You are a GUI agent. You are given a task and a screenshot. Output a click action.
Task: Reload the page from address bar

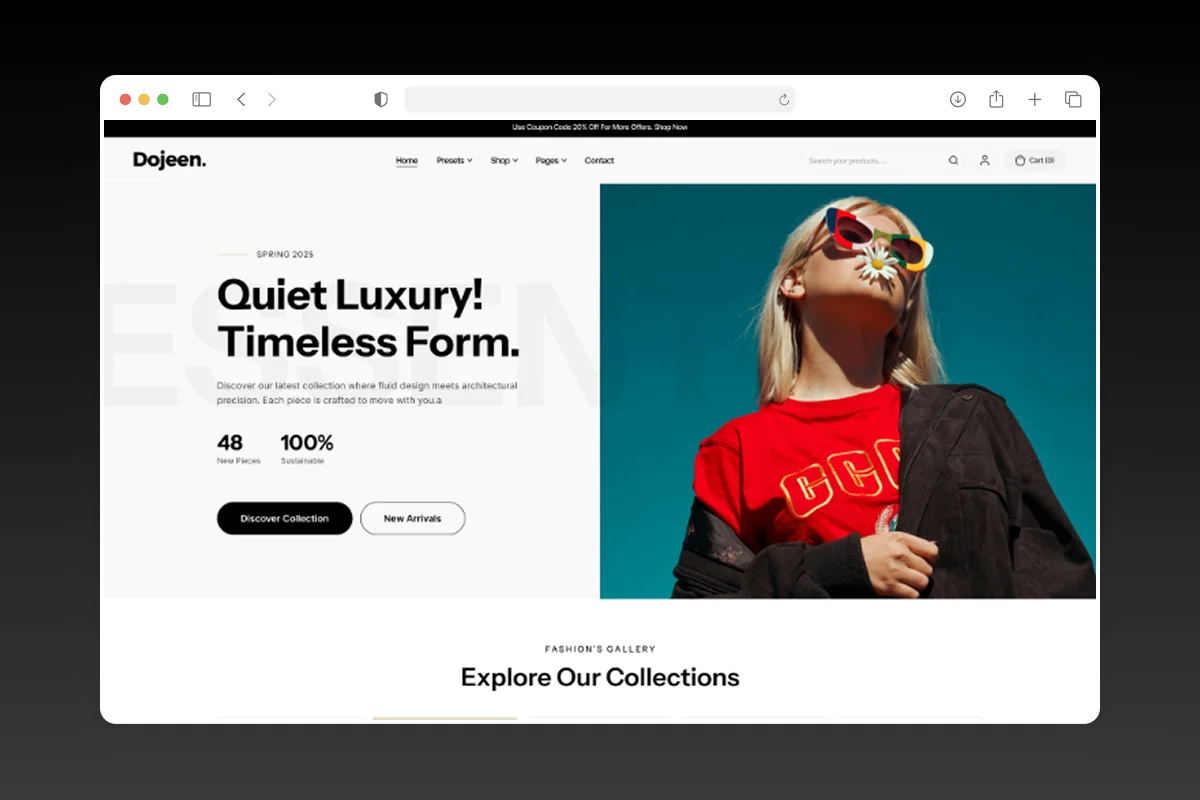[x=784, y=99]
